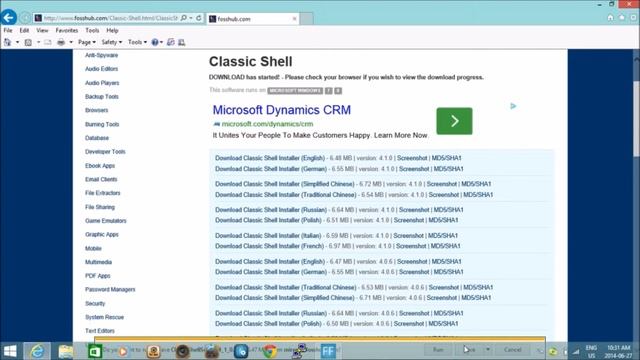The image size is (640, 360).
Task: Download Classic Shell Installer (French) link
Action: [269, 246]
